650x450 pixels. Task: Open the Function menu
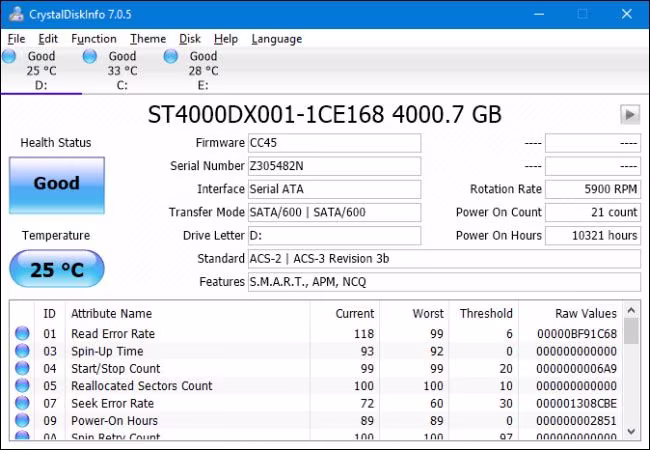click(x=94, y=39)
